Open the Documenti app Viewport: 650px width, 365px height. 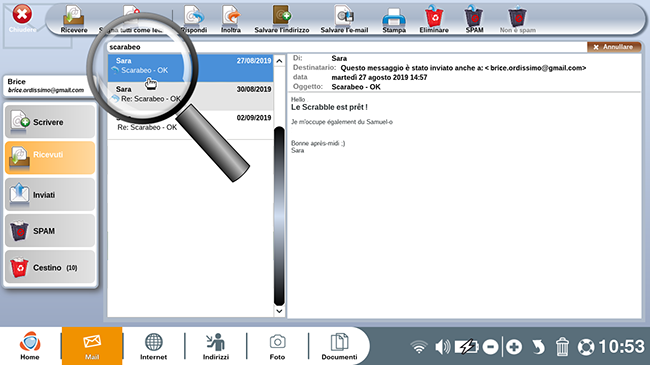pyautogui.click(x=339, y=346)
